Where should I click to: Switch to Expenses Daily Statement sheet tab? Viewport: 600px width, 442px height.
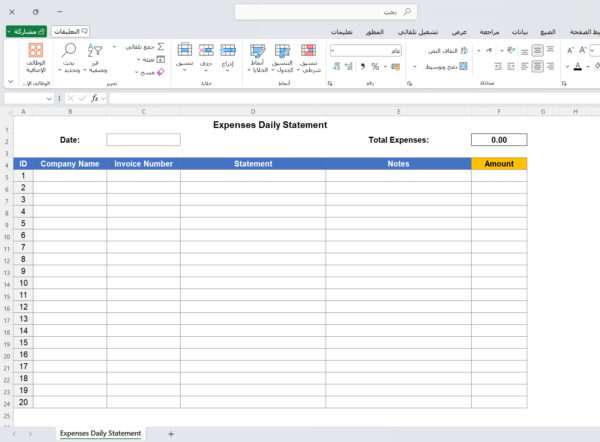click(100, 433)
